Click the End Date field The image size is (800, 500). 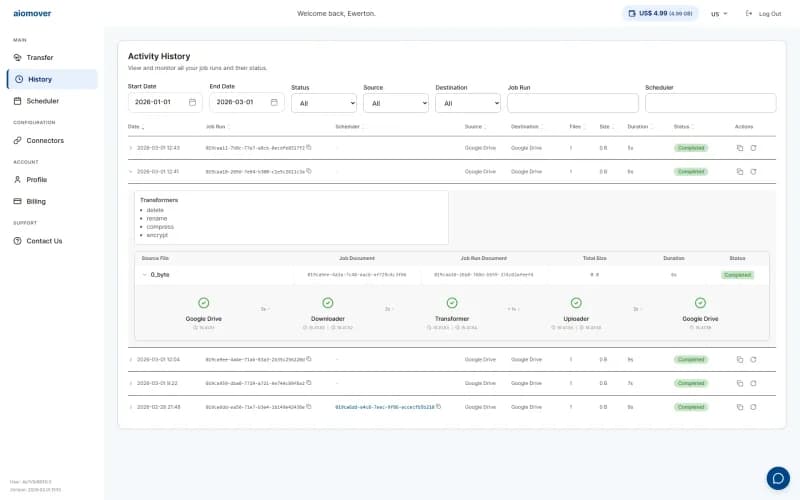click(x=246, y=102)
